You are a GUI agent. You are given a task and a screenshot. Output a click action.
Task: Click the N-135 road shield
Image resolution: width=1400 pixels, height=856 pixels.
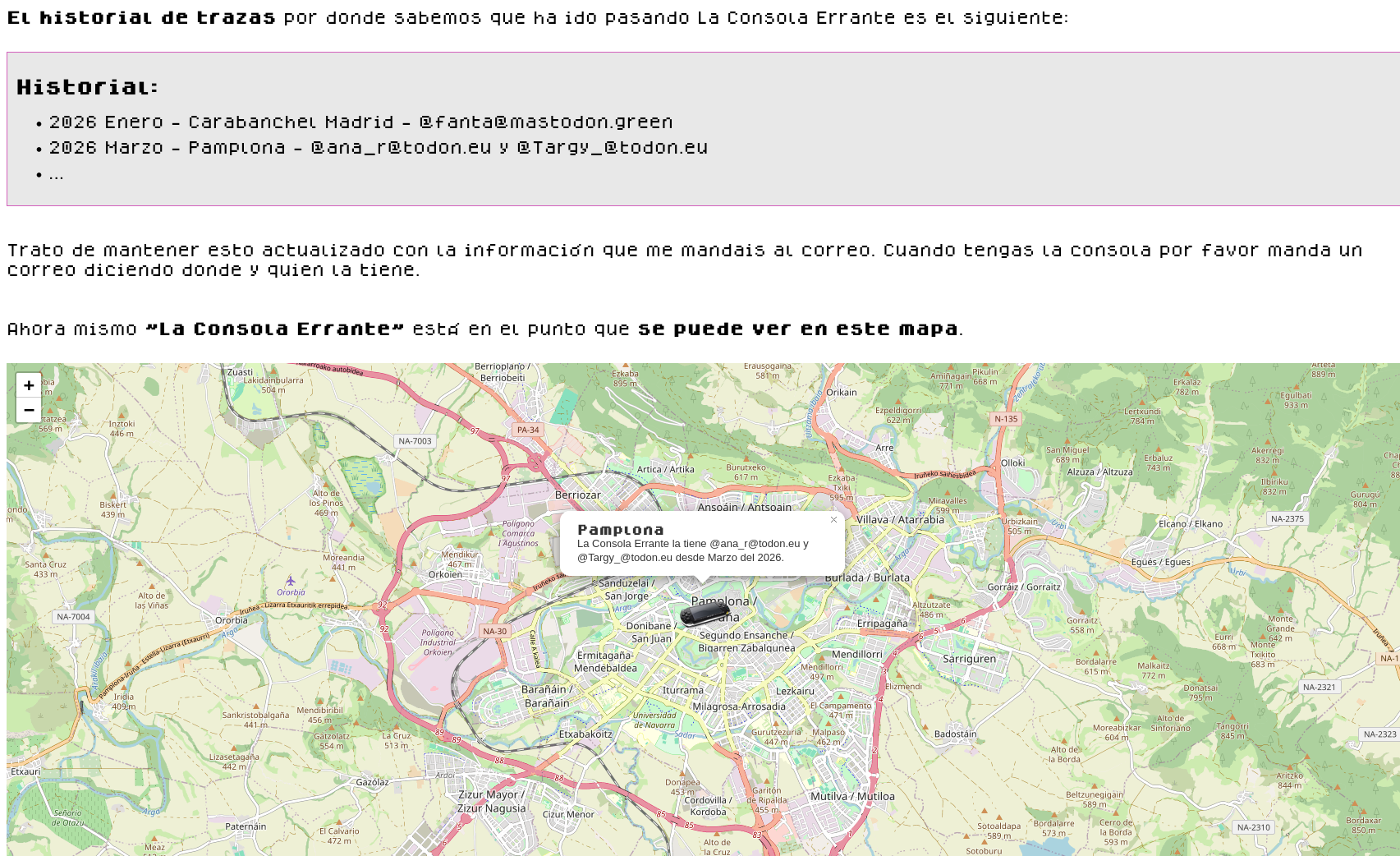(x=1006, y=419)
